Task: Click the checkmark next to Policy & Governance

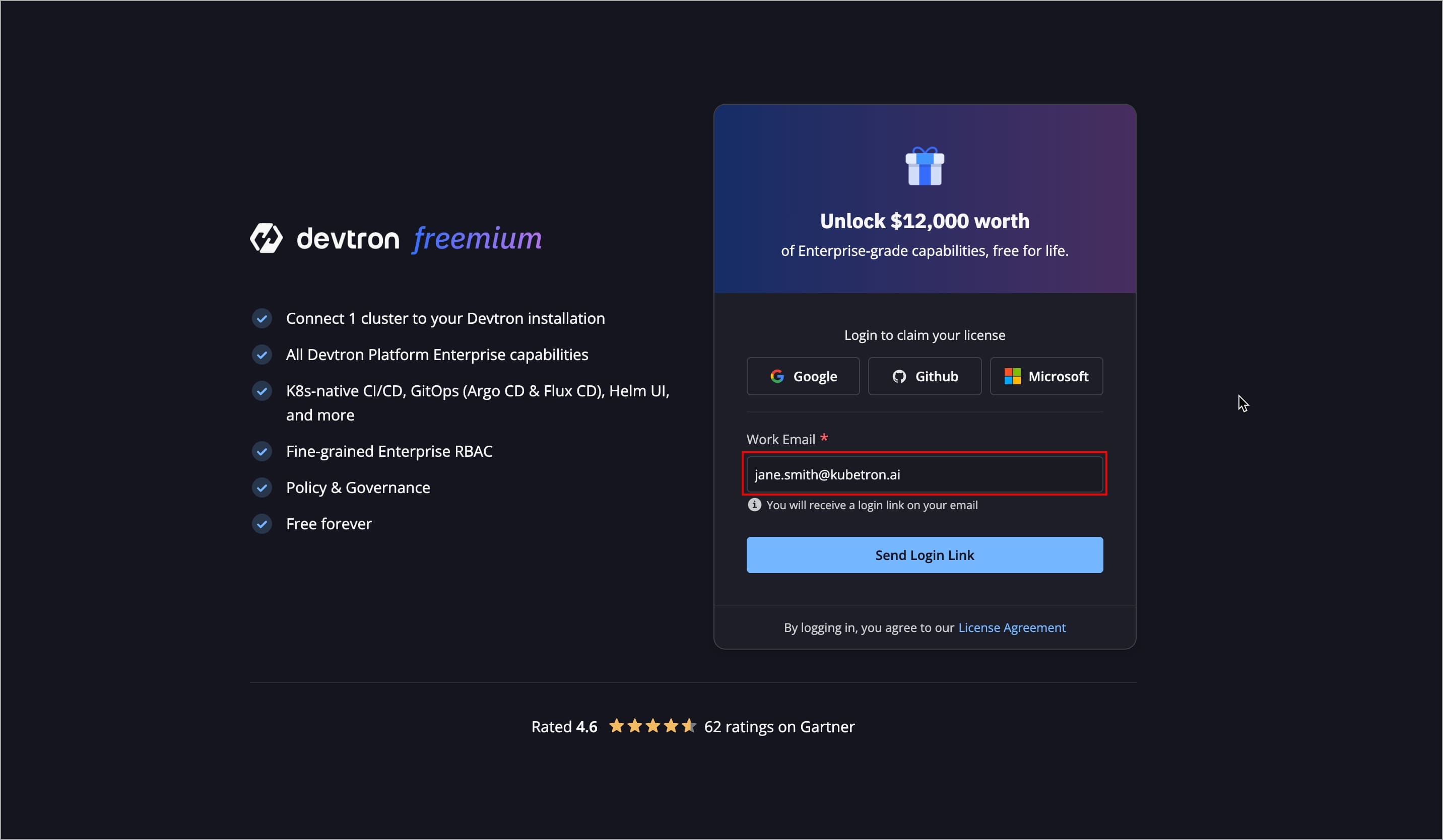Action: 263,487
